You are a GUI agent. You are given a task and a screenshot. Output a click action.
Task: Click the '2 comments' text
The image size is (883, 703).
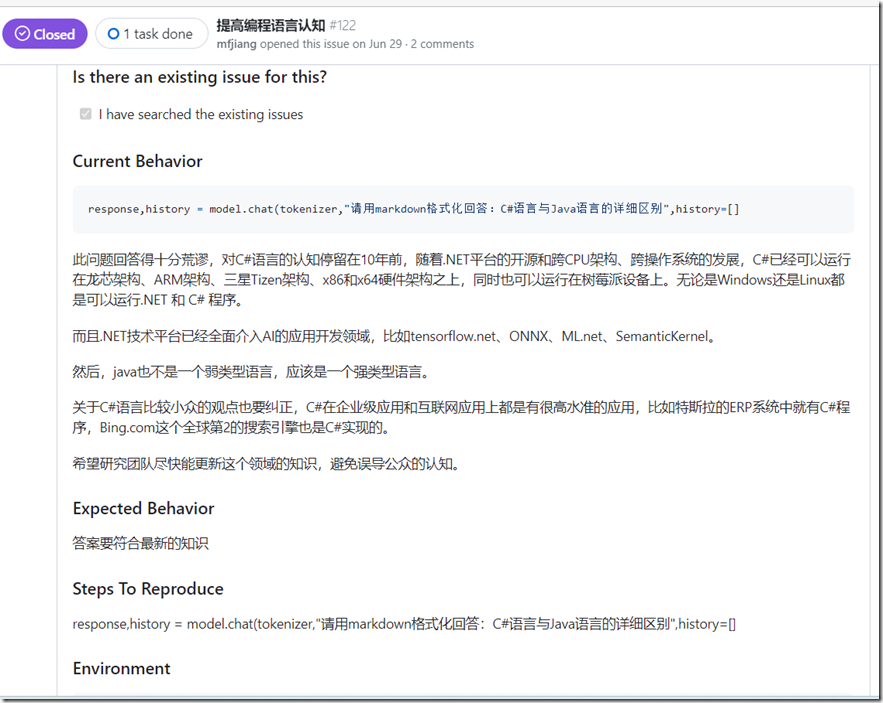(443, 44)
